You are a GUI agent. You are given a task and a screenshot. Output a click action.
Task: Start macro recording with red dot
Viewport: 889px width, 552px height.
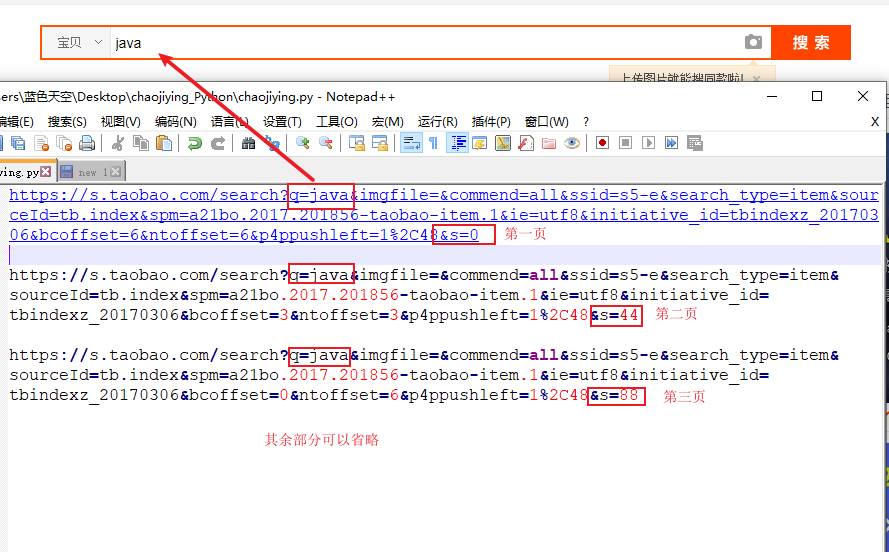point(602,143)
